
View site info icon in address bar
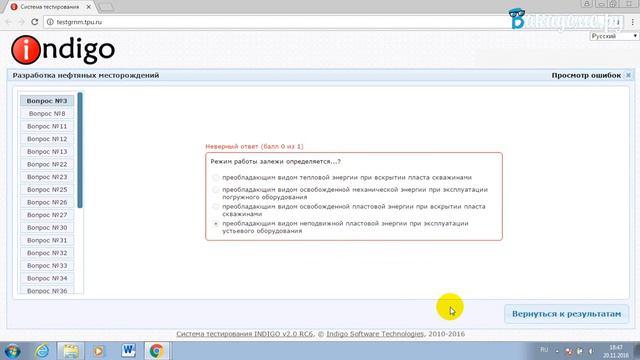50,22
